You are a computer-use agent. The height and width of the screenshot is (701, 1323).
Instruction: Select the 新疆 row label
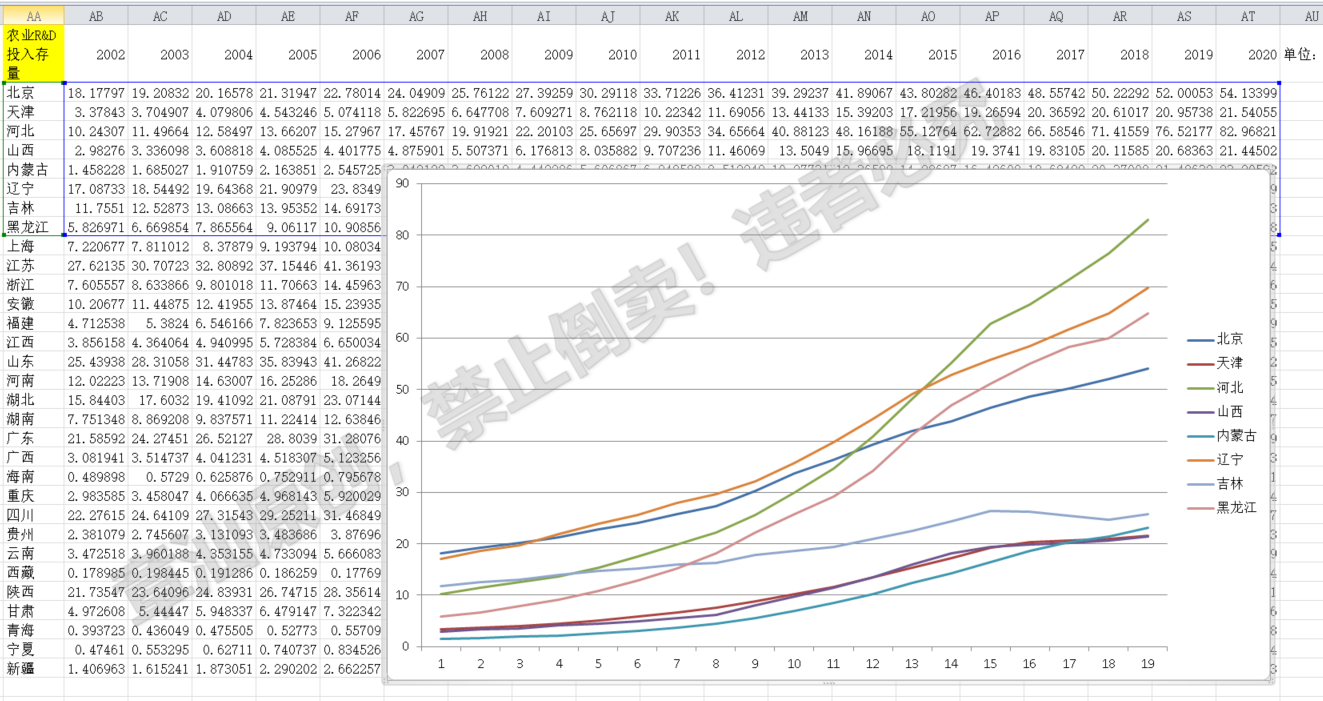pos(33,667)
